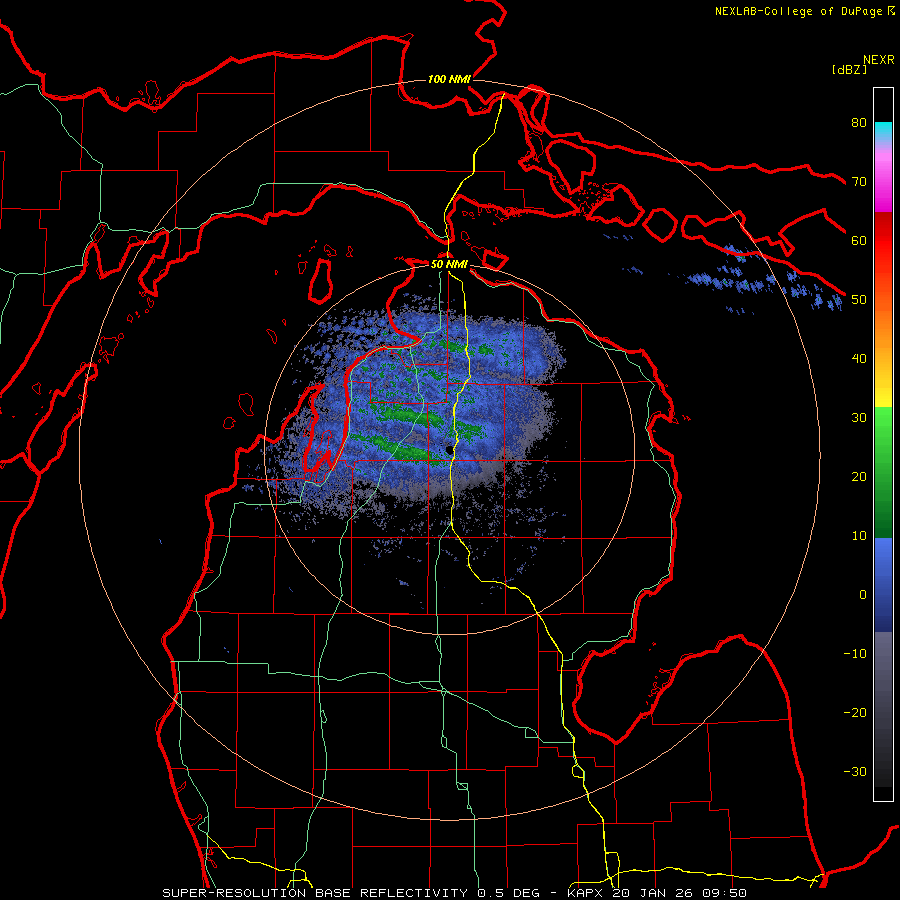Click the 0 value on the color scale
This screenshot has height=900, width=900.
863,595
